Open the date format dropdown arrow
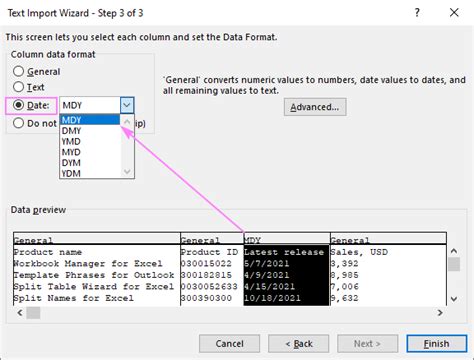 [127, 105]
